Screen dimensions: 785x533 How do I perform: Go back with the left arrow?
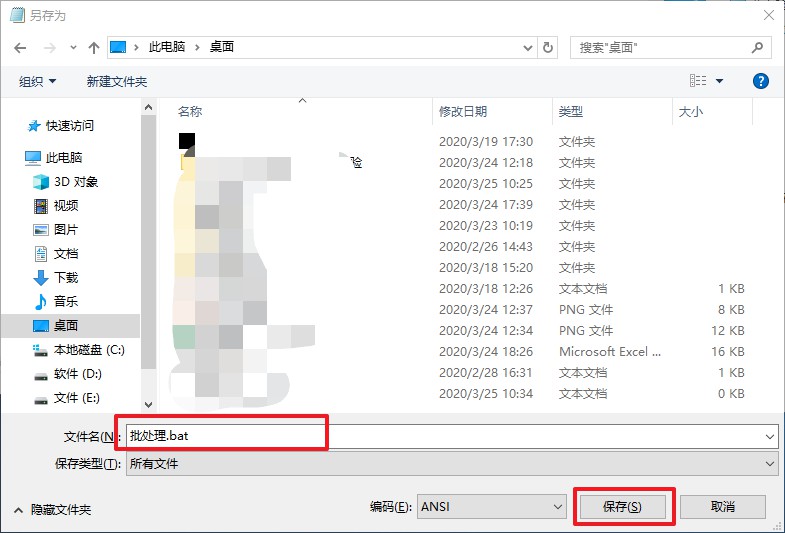point(20,48)
